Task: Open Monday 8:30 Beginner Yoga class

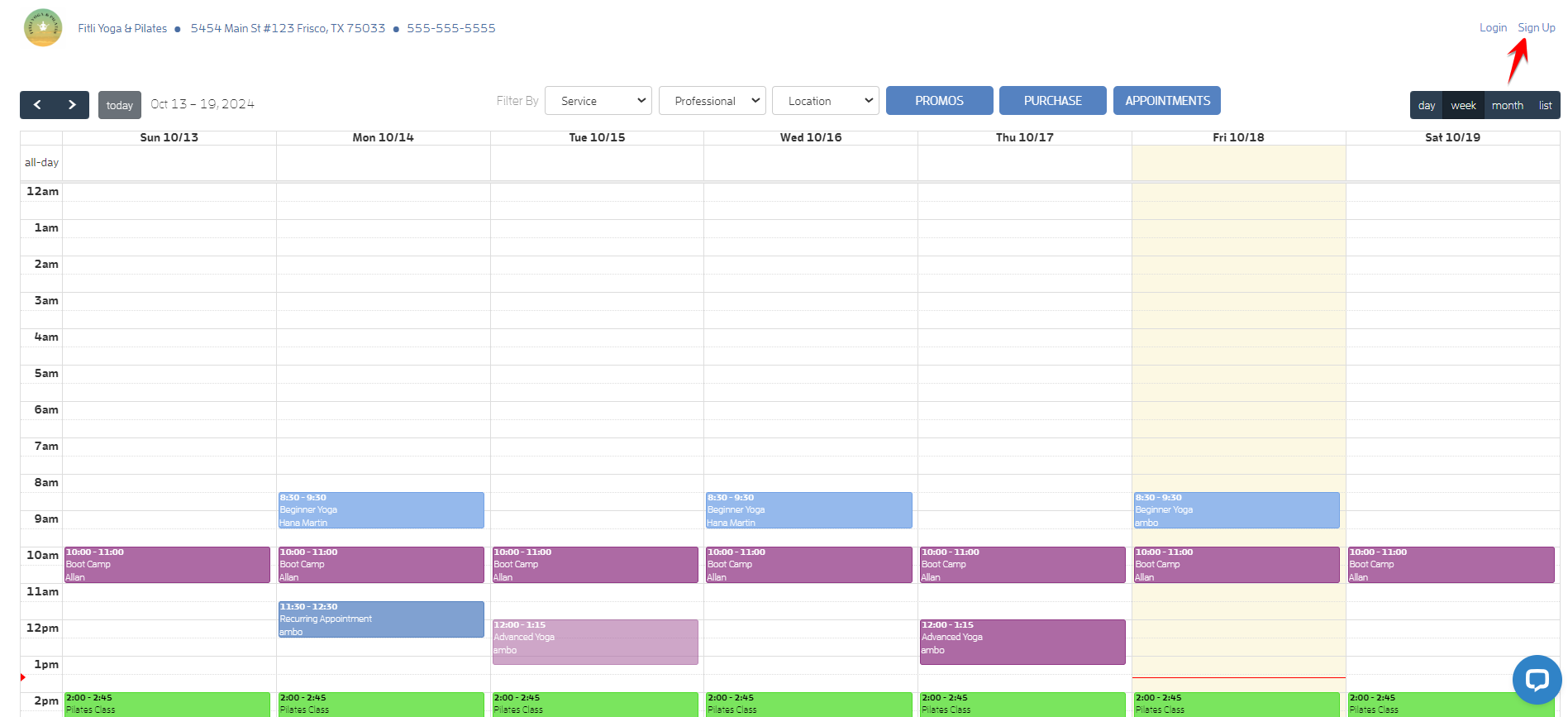Action: (x=381, y=510)
